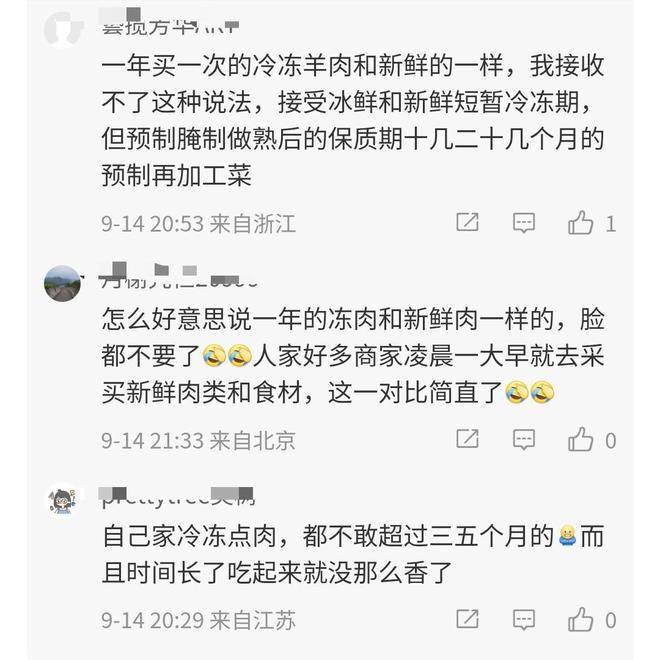The height and width of the screenshot is (660, 660).
Task: Open the third commenter's blurred username
Action: [x=178, y=497]
